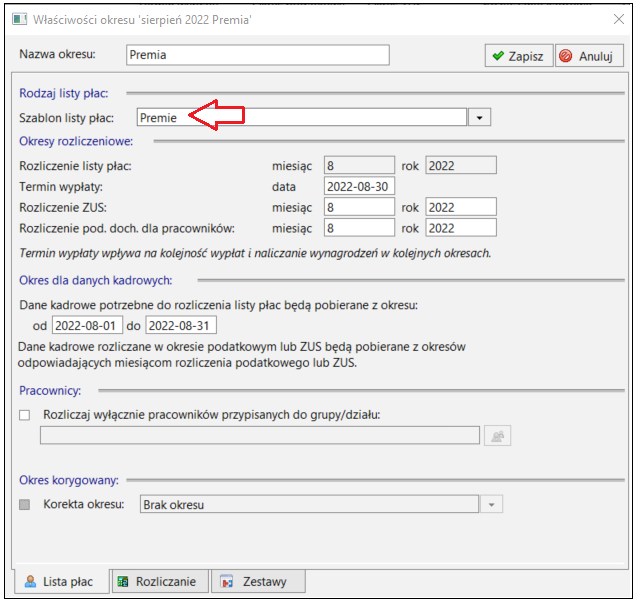Click the 'Rodzaj listy płac:' section heading
The height and width of the screenshot is (604, 638).
64,93
